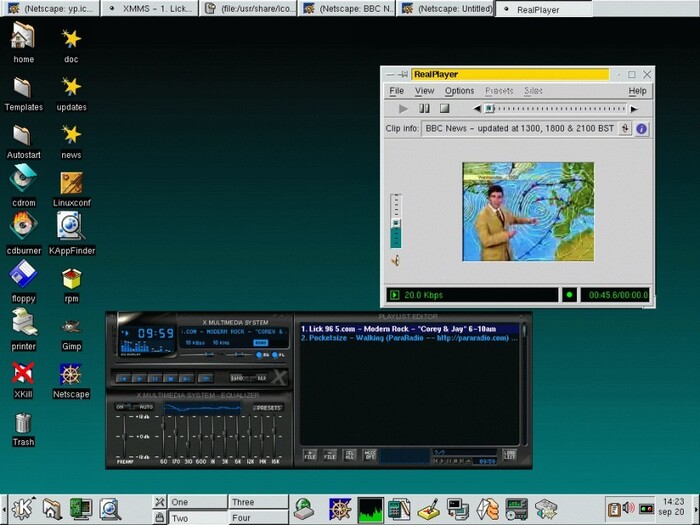Open the View menu in RealPlayer

click(424, 91)
